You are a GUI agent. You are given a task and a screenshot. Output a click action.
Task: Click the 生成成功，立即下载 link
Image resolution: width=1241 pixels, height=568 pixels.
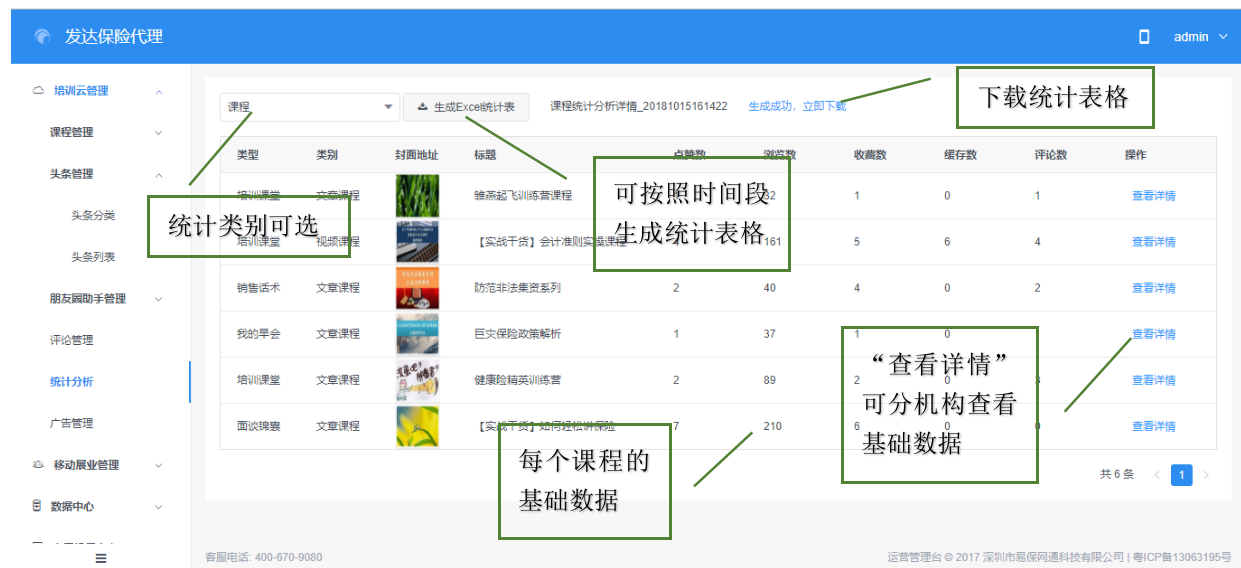click(797, 106)
